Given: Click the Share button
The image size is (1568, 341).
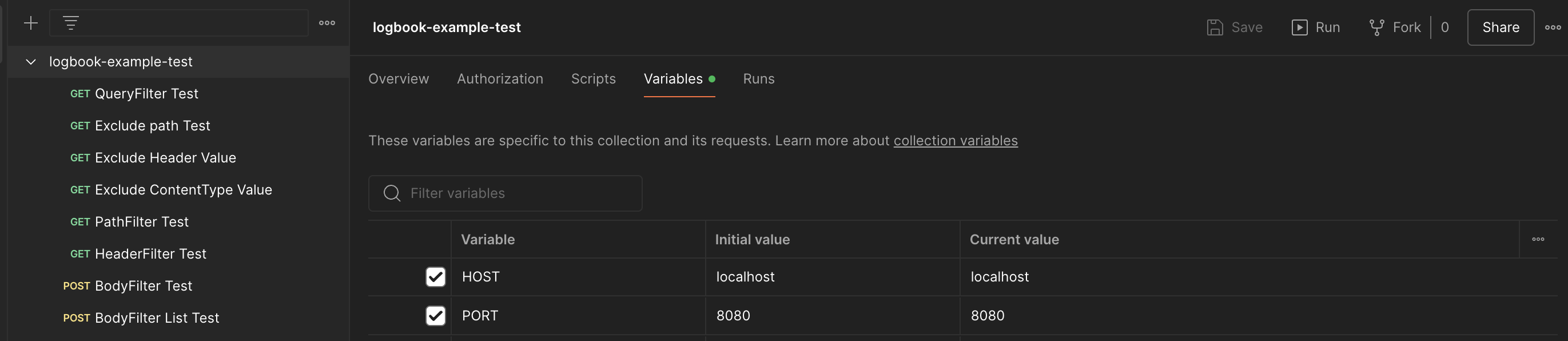Looking at the screenshot, I should click(x=1500, y=27).
